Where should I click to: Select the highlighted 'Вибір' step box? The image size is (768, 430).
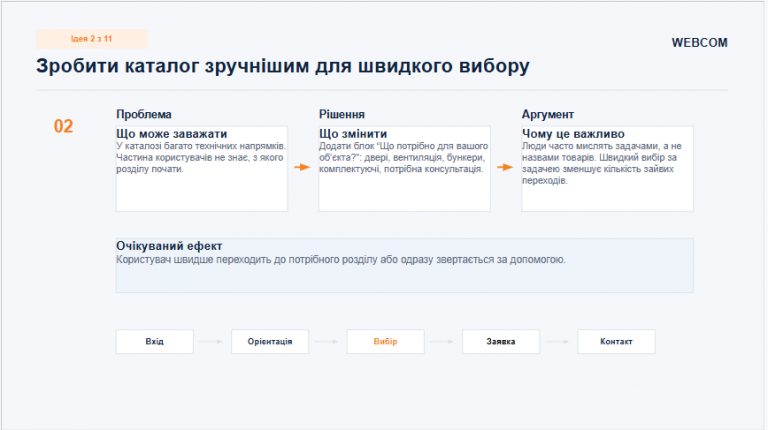[385, 341]
